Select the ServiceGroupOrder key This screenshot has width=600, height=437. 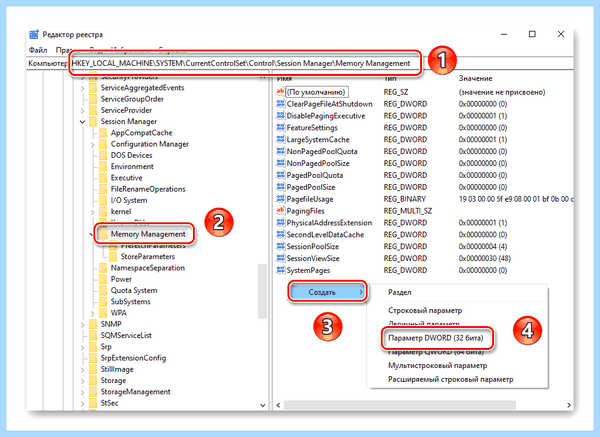(132, 99)
